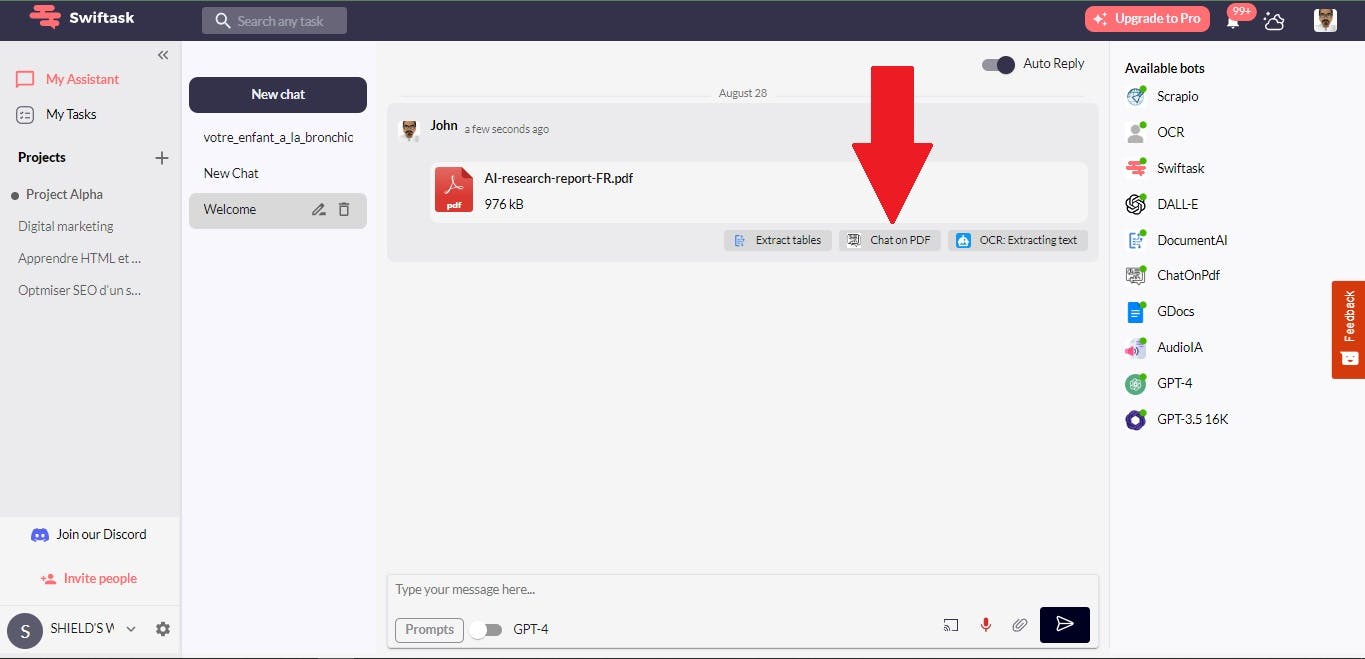
Task: Collapse the sidebar with double chevron
Action: (x=163, y=55)
